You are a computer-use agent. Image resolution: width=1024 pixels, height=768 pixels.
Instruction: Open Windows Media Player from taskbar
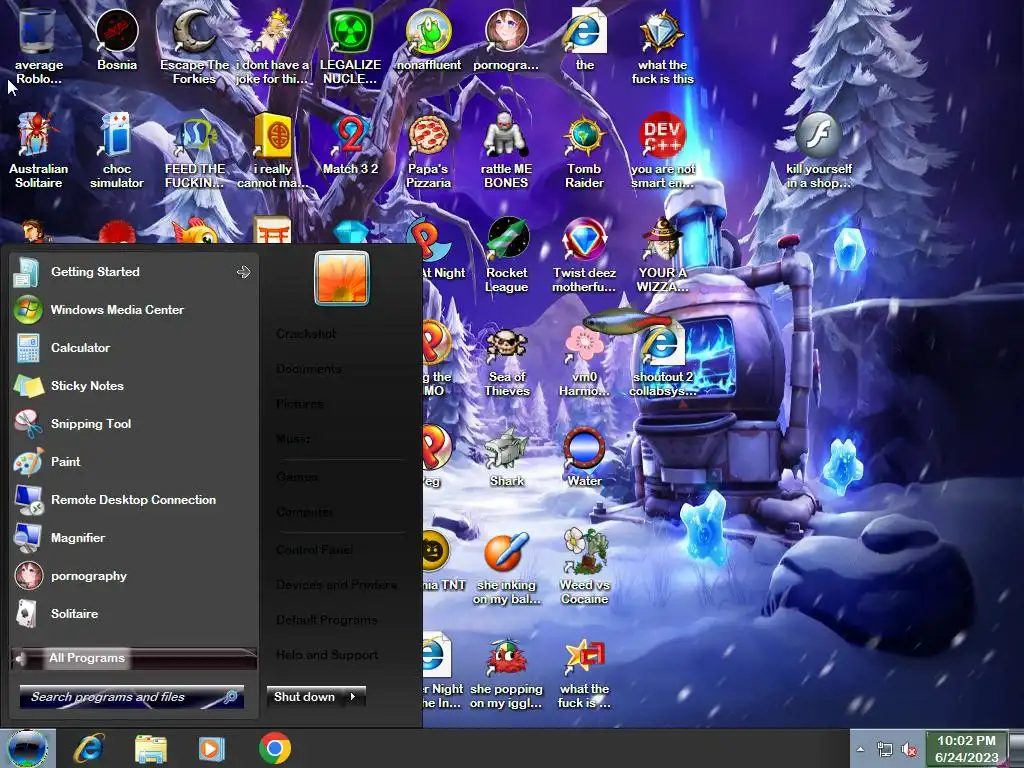tap(211, 748)
